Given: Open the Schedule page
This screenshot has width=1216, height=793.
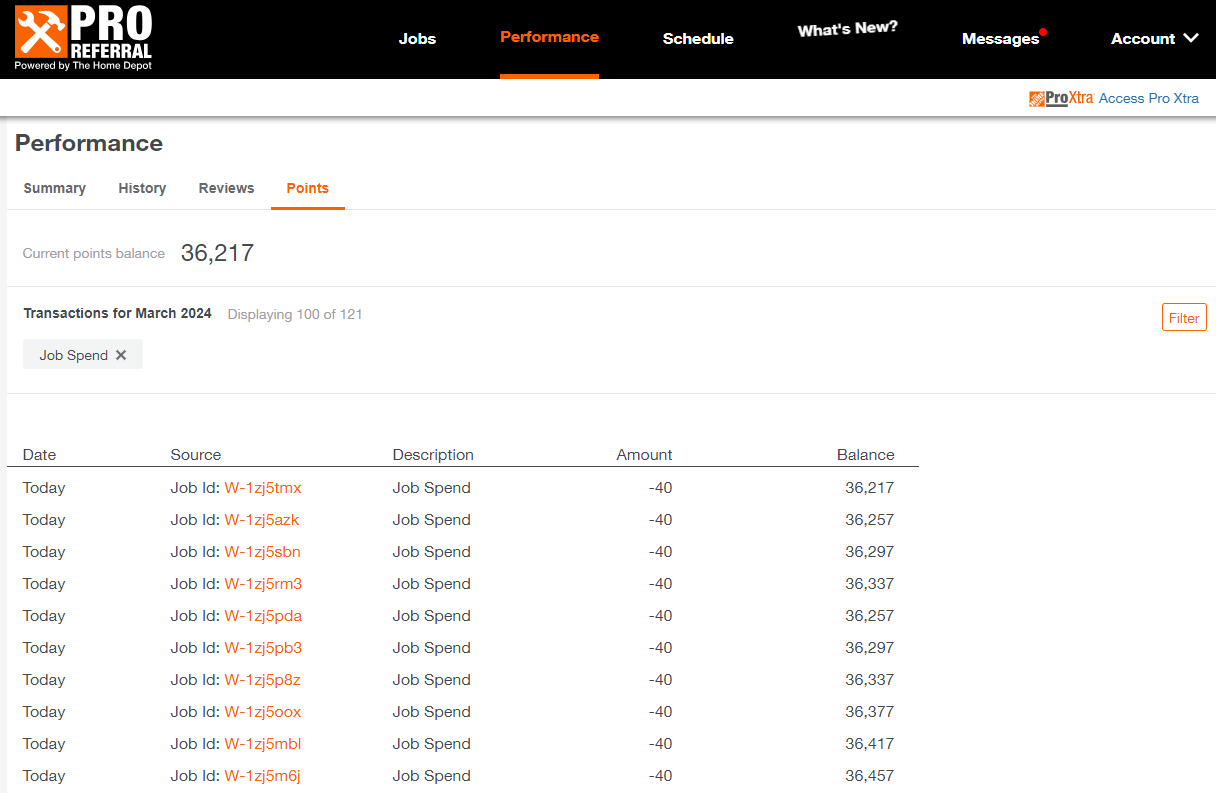Looking at the screenshot, I should tap(698, 38).
